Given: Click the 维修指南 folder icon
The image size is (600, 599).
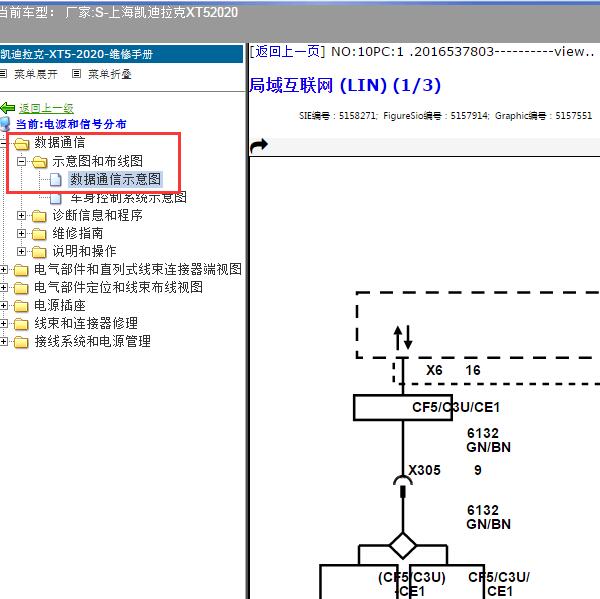Looking at the screenshot, I should (x=39, y=234).
